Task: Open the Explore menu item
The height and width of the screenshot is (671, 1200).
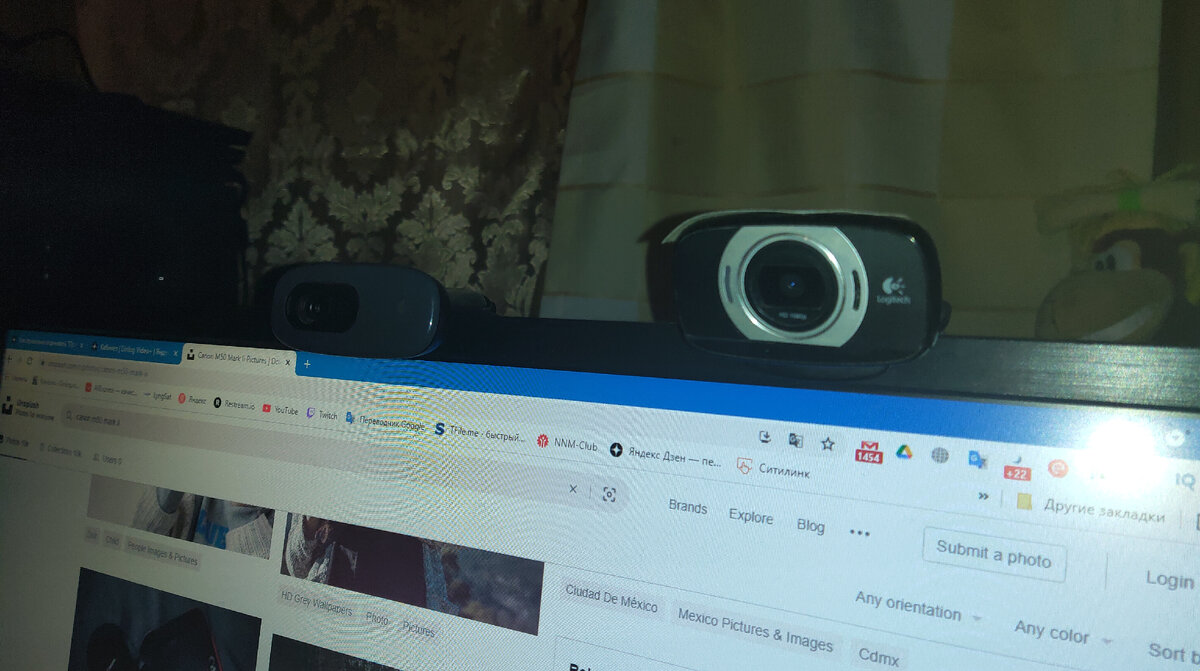Action: (x=750, y=516)
